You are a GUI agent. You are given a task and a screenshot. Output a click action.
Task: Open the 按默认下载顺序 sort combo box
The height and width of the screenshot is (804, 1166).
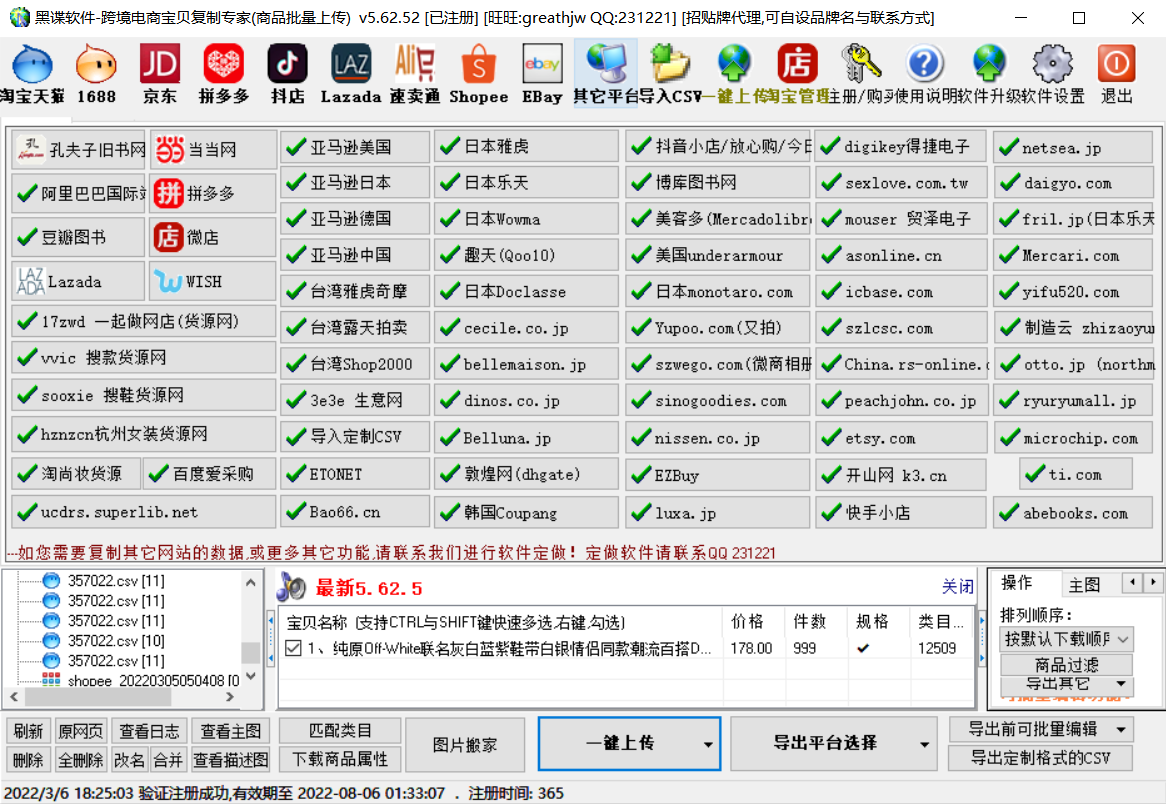click(x=1066, y=639)
